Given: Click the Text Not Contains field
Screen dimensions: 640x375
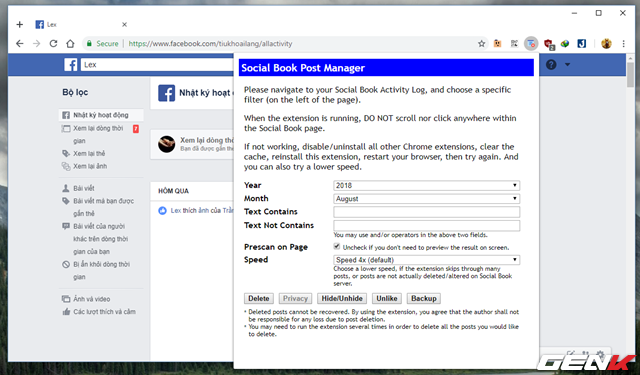Looking at the screenshot, I should [x=427, y=226].
